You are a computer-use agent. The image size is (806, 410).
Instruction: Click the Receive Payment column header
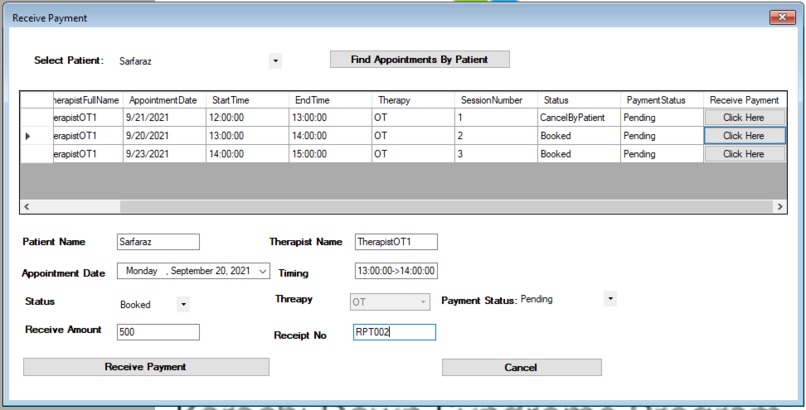[x=744, y=100]
